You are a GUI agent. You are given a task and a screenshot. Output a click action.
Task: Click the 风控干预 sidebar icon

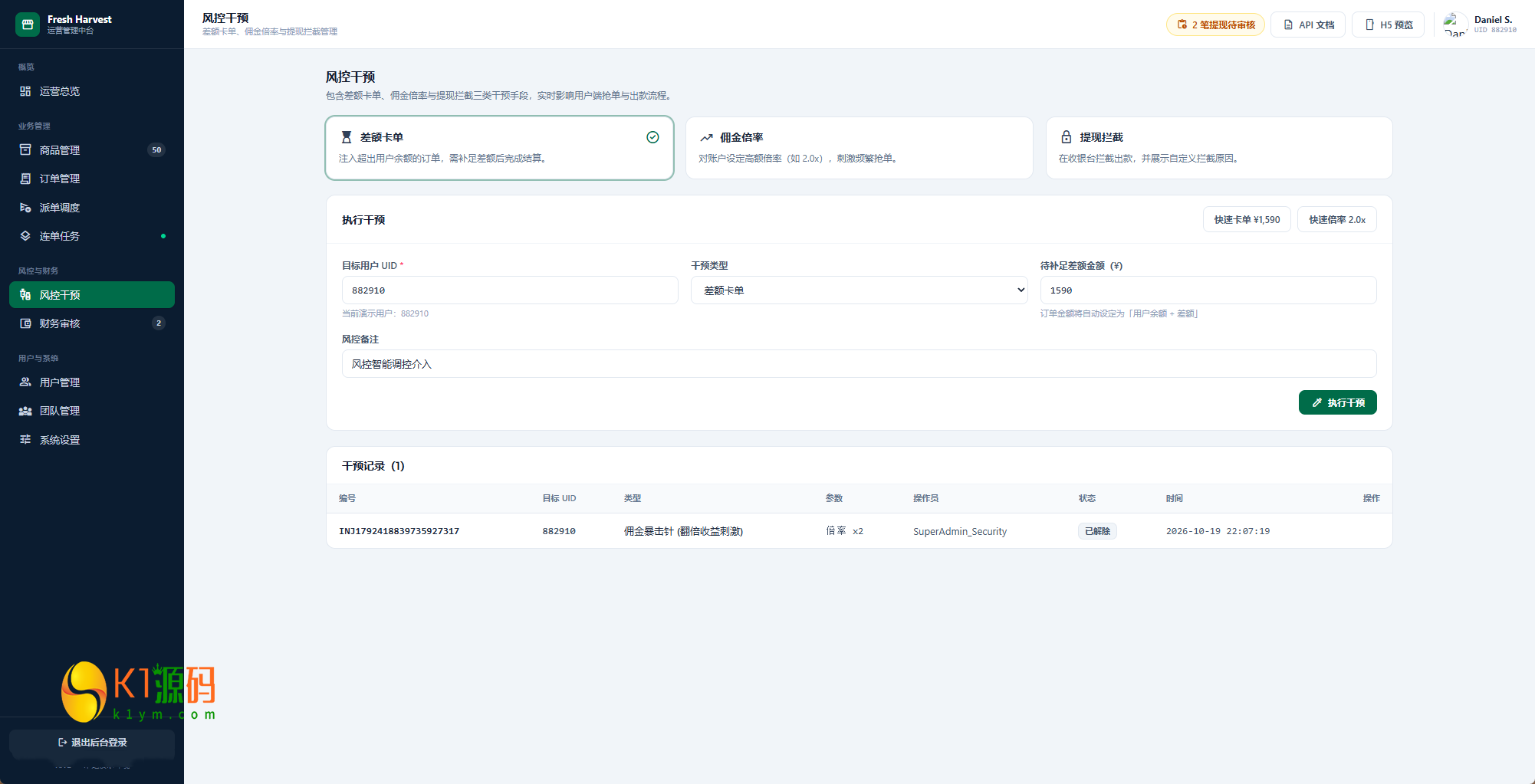click(x=25, y=295)
